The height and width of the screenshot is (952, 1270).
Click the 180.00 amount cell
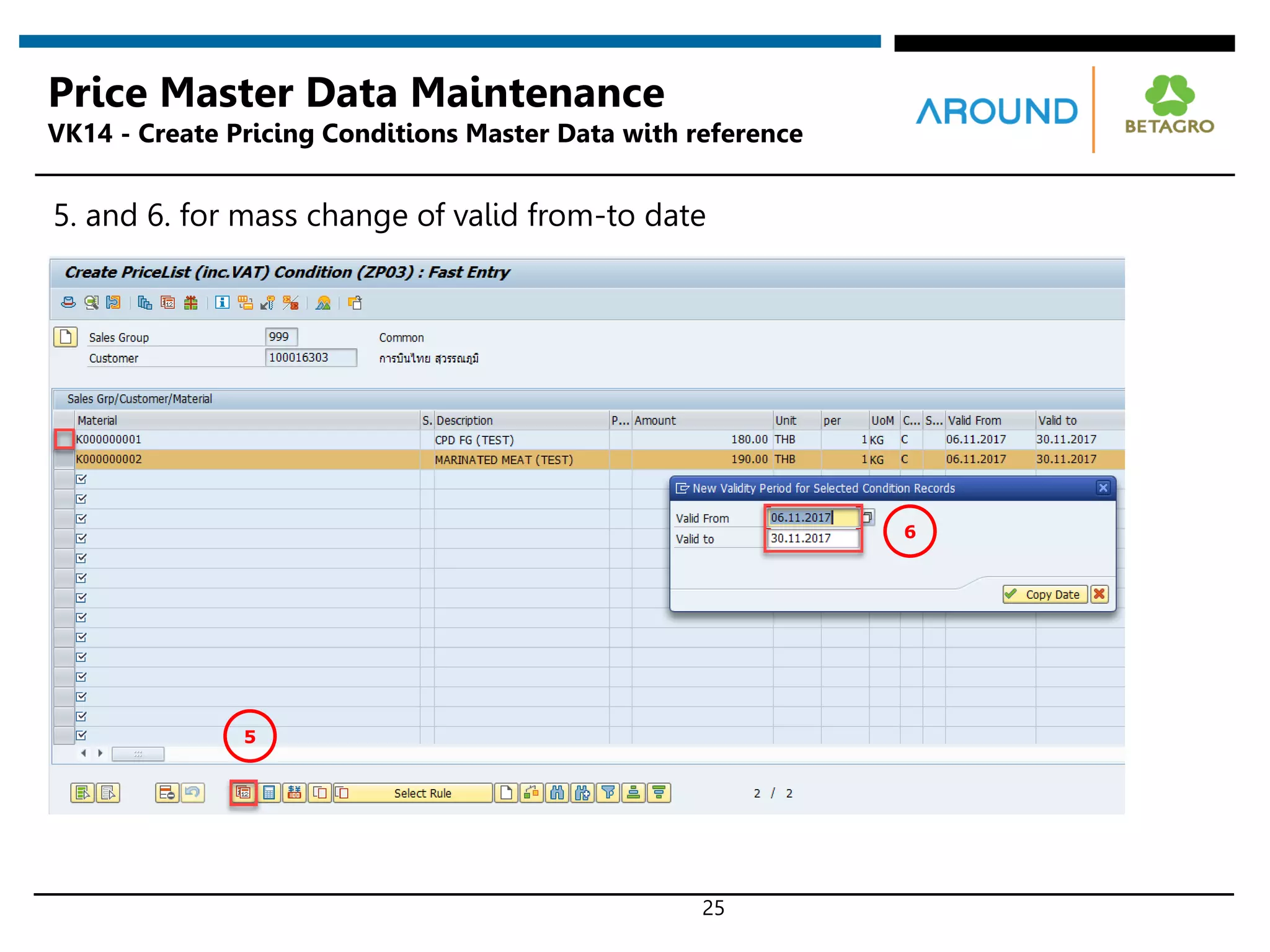click(x=702, y=439)
